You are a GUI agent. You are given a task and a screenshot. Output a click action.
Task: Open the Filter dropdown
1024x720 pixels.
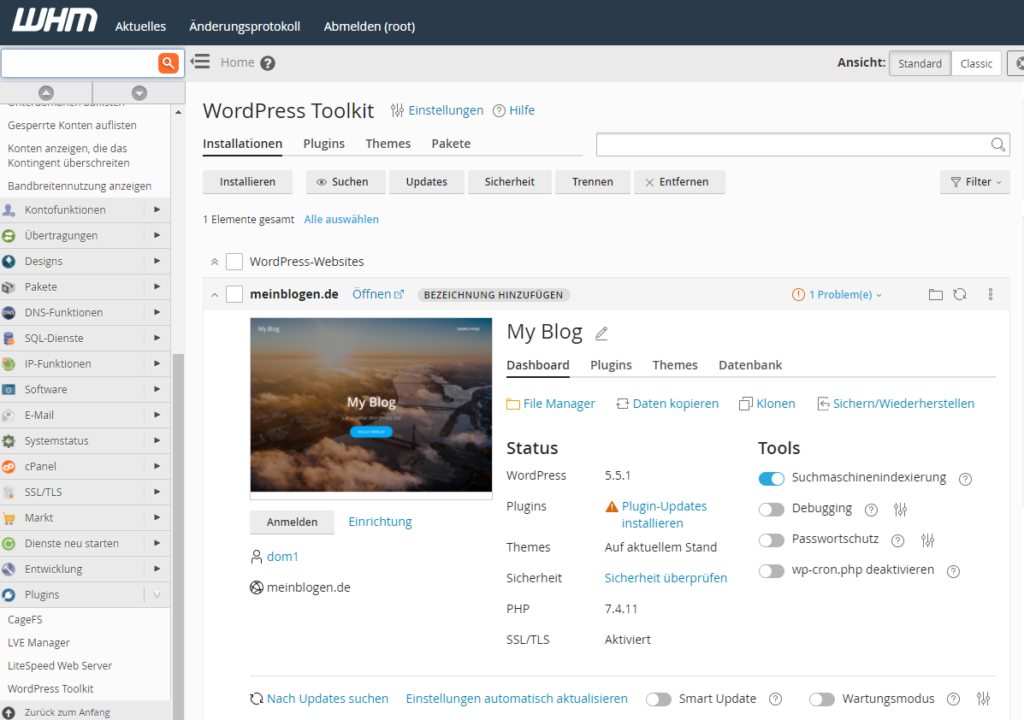pos(975,182)
